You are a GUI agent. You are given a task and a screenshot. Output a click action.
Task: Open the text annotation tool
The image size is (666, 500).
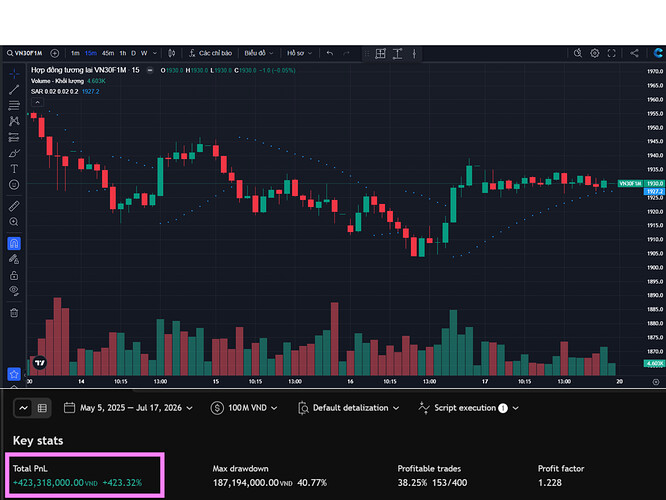click(x=14, y=169)
